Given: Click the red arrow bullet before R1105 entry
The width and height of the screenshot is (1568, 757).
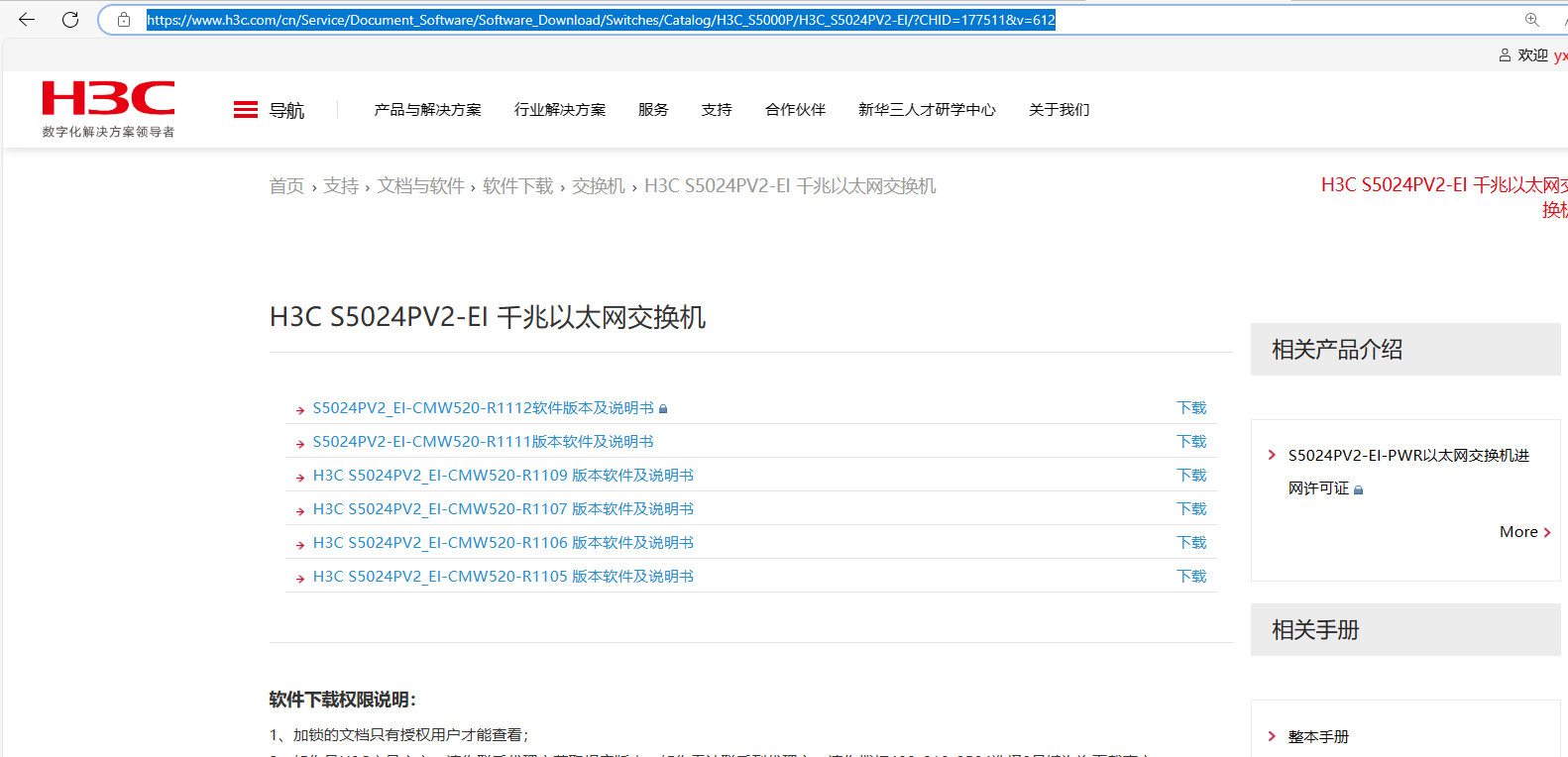Looking at the screenshot, I should tap(300, 579).
